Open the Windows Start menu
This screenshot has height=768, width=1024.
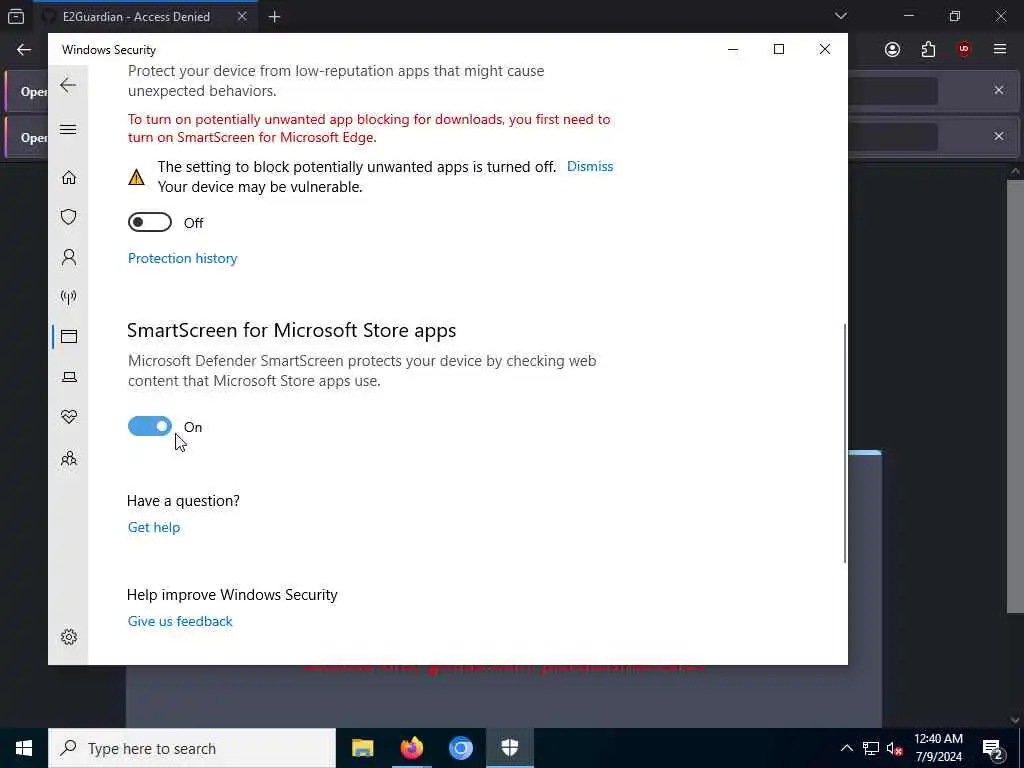[x=24, y=748]
